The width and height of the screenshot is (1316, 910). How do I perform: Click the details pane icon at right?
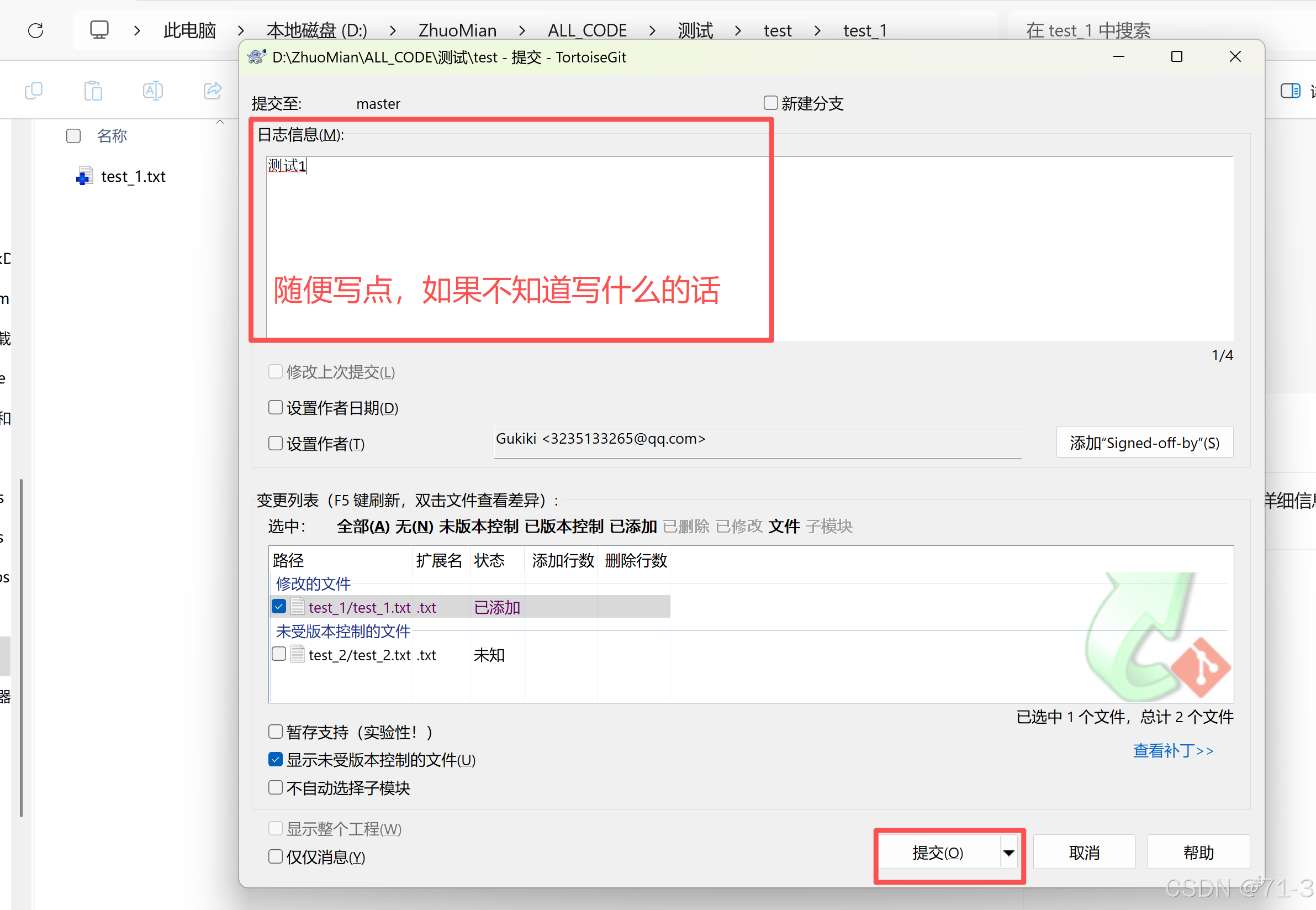tap(1290, 91)
